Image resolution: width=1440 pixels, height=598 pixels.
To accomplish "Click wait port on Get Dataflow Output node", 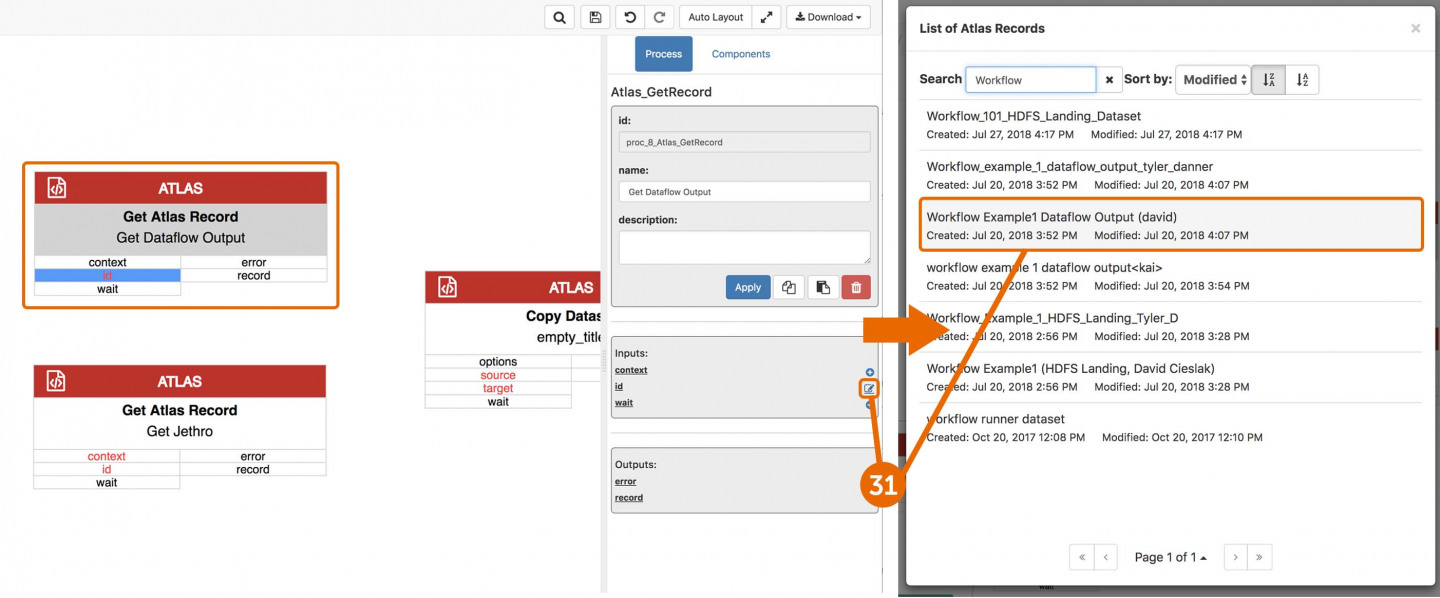I will 108,289.
